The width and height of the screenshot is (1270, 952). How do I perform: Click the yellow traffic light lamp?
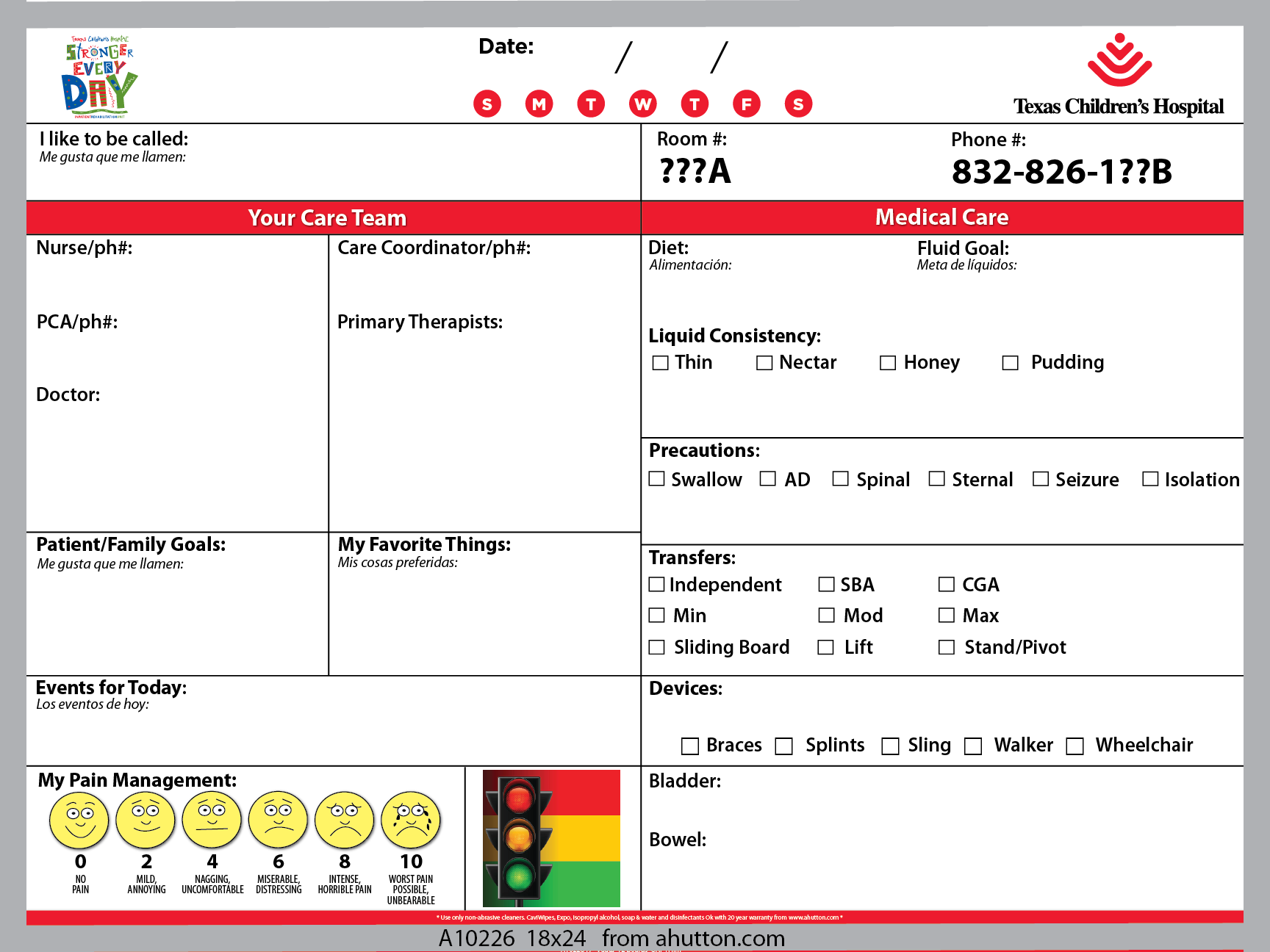(519, 837)
